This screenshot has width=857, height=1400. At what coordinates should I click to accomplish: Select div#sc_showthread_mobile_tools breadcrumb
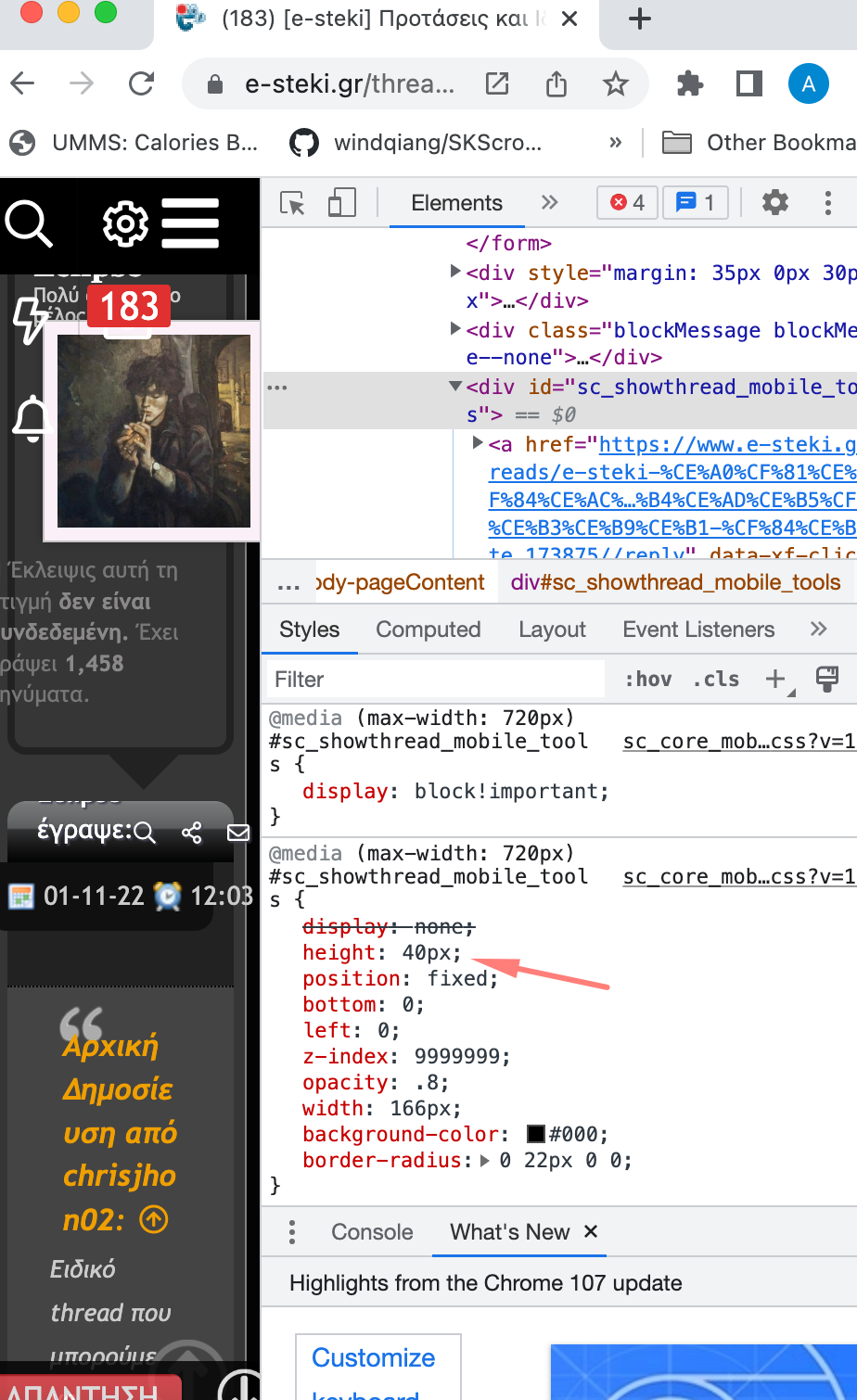pyautogui.click(x=676, y=582)
